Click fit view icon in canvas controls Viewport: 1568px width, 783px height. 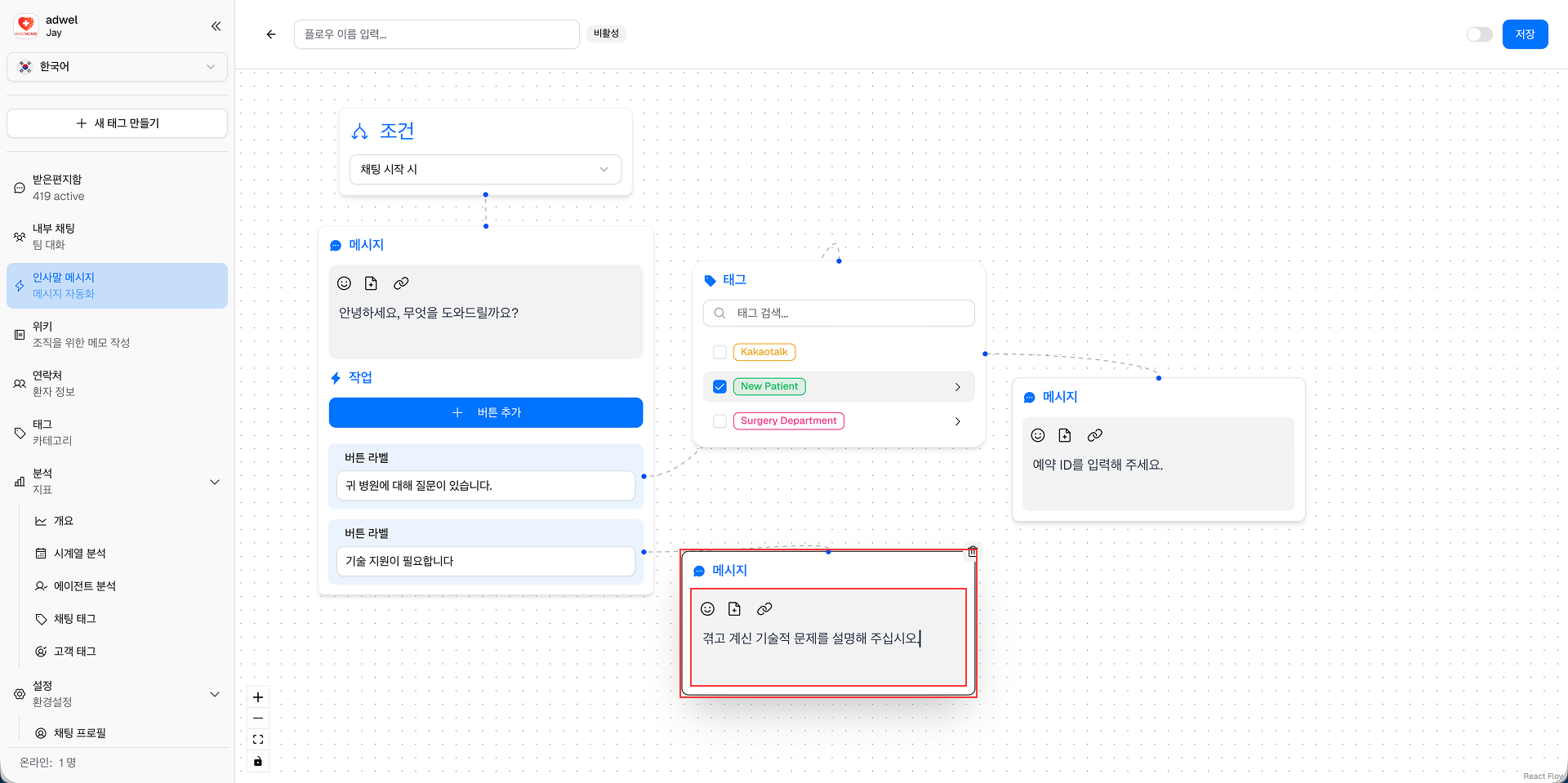pyautogui.click(x=258, y=740)
